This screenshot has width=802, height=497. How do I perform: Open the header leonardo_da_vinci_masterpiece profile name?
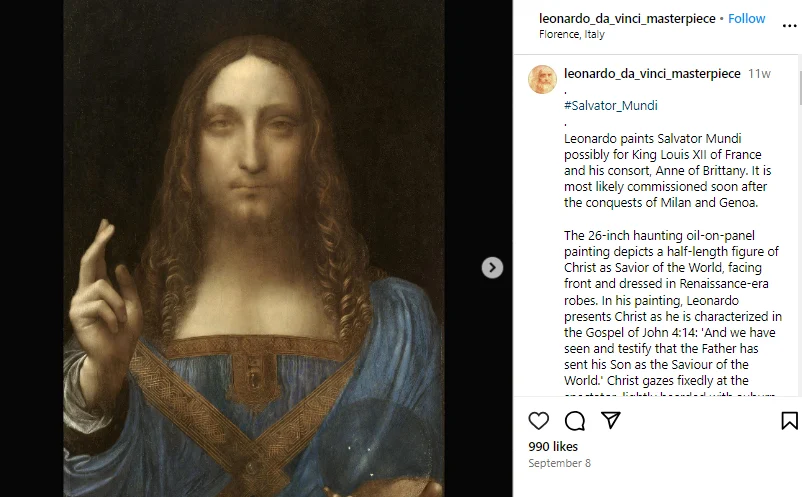click(x=627, y=18)
